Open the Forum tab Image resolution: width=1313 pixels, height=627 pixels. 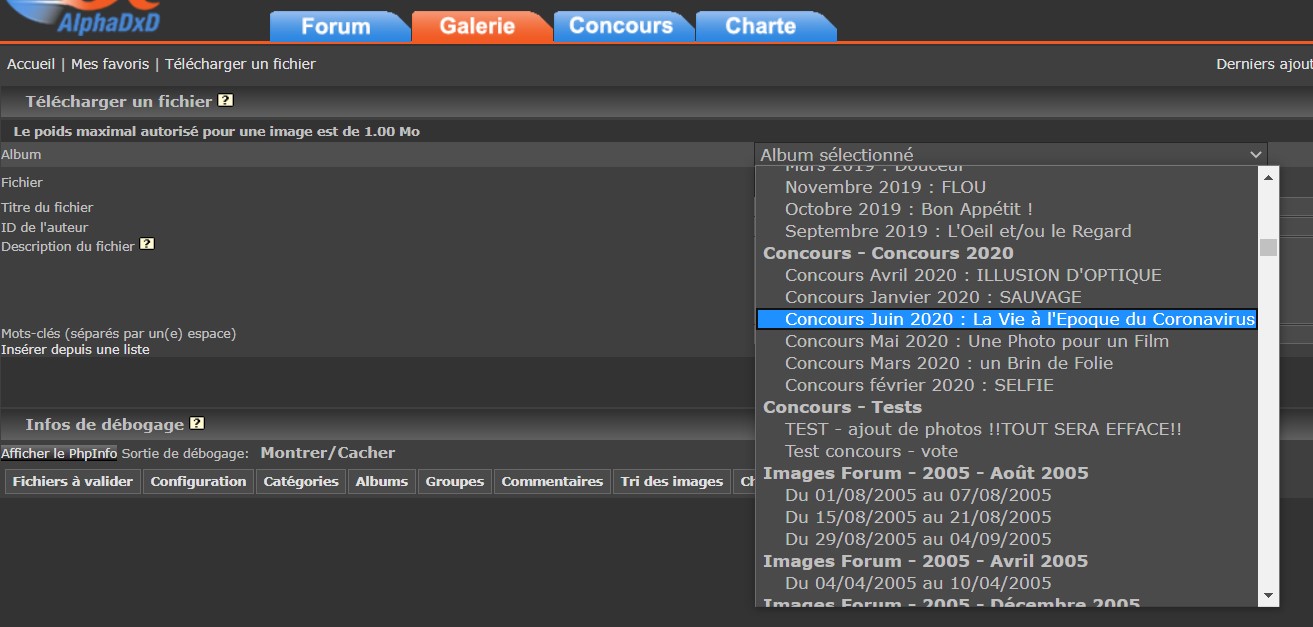pos(336,26)
